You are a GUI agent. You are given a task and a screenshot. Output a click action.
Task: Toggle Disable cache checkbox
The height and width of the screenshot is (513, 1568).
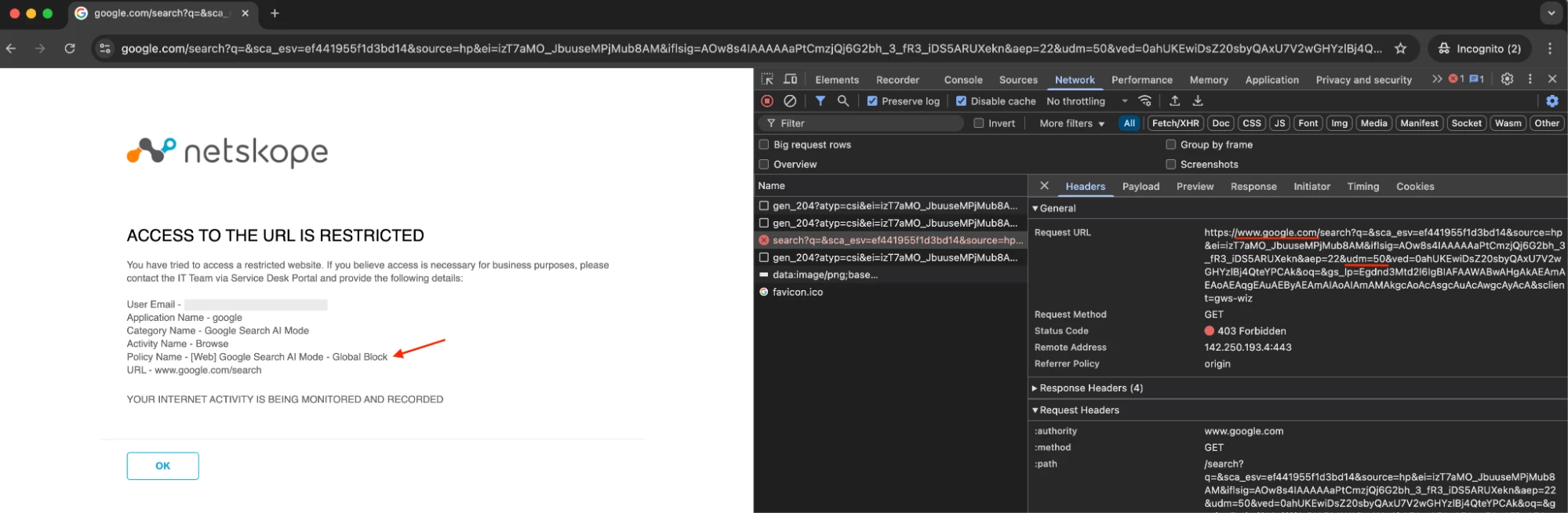(x=961, y=101)
